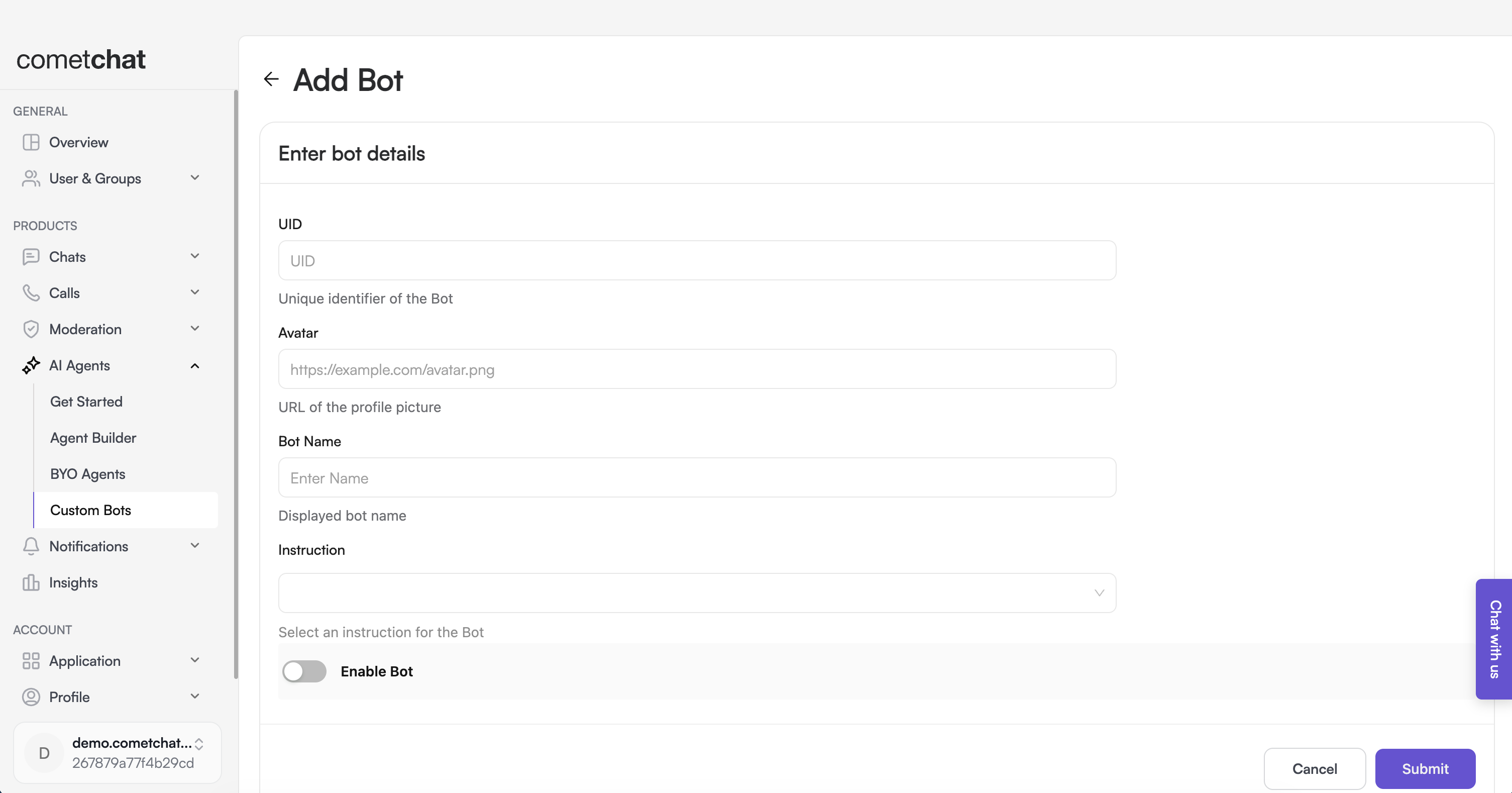This screenshot has width=1512, height=793.
Task: Click the Calls phone icon
Action: tap(31, 292)
